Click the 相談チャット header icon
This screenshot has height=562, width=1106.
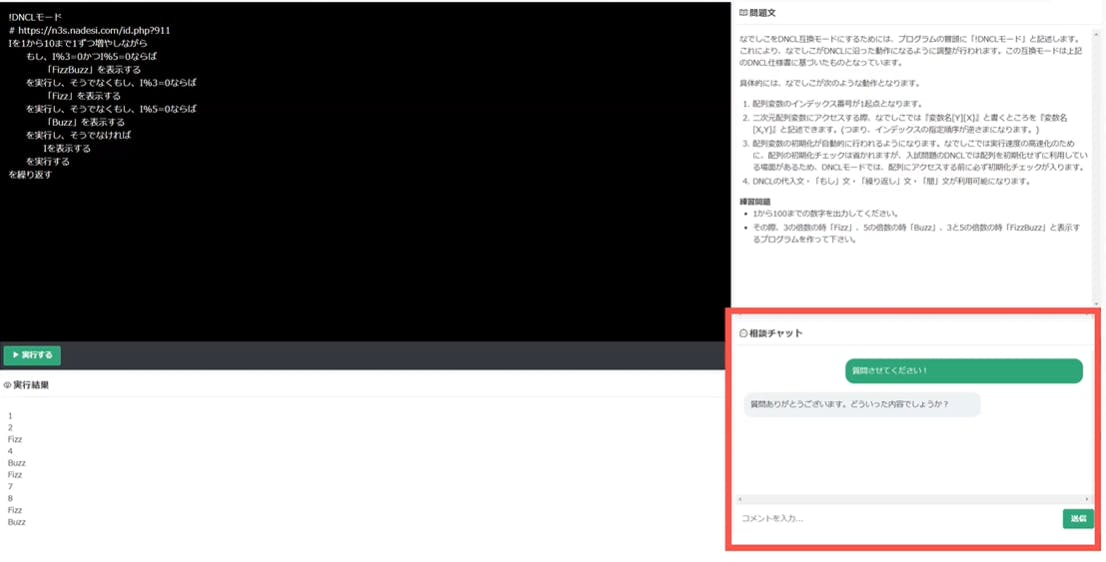click(x=743, y=333)
